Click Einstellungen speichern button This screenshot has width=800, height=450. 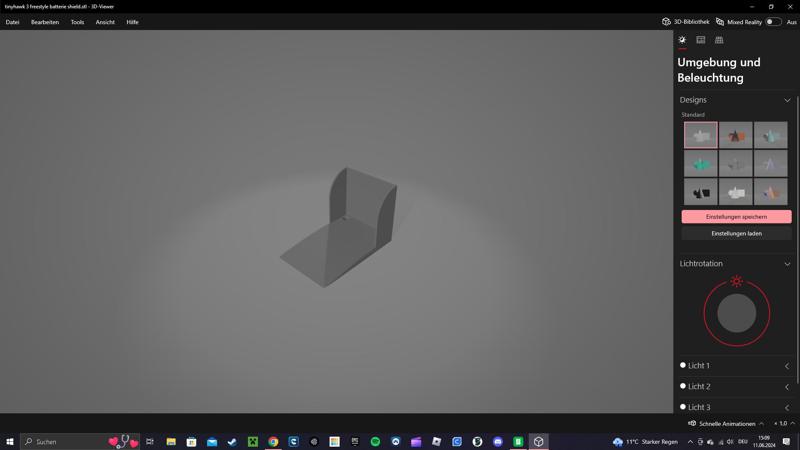[x=736, y=217]
